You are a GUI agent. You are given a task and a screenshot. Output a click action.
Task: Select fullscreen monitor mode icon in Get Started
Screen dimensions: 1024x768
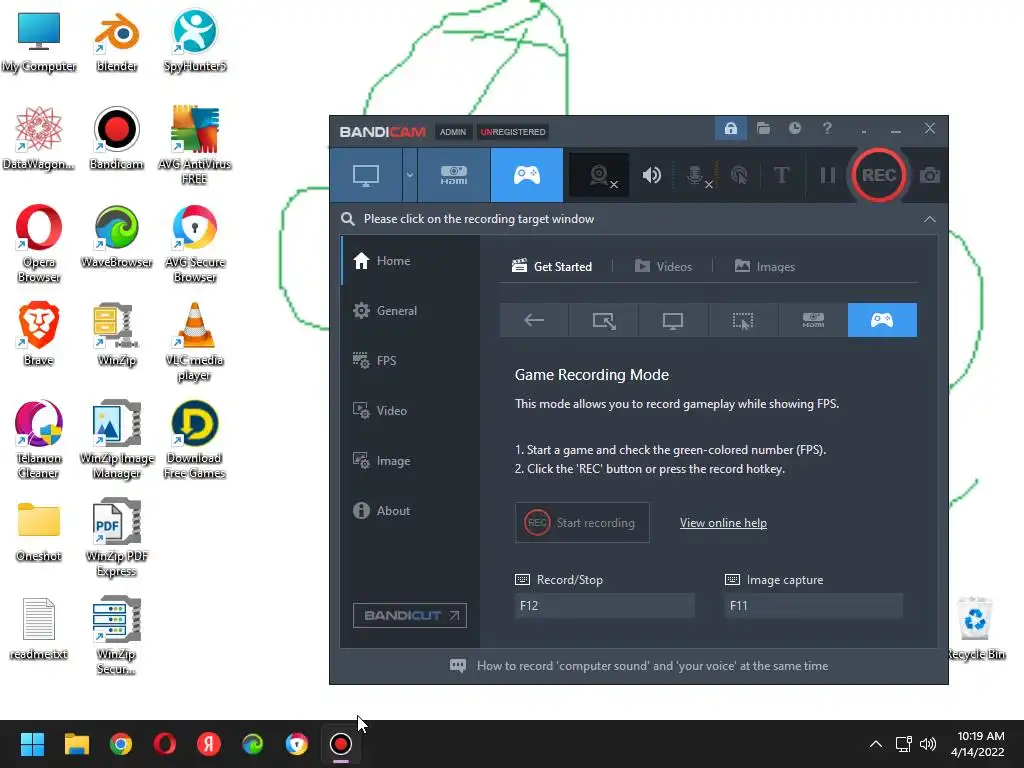673,320
